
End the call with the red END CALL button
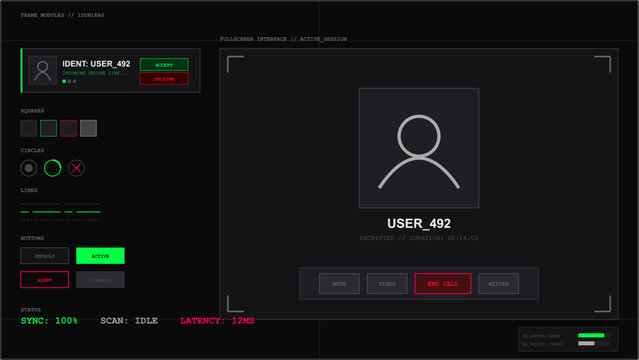tap(443, 283)
